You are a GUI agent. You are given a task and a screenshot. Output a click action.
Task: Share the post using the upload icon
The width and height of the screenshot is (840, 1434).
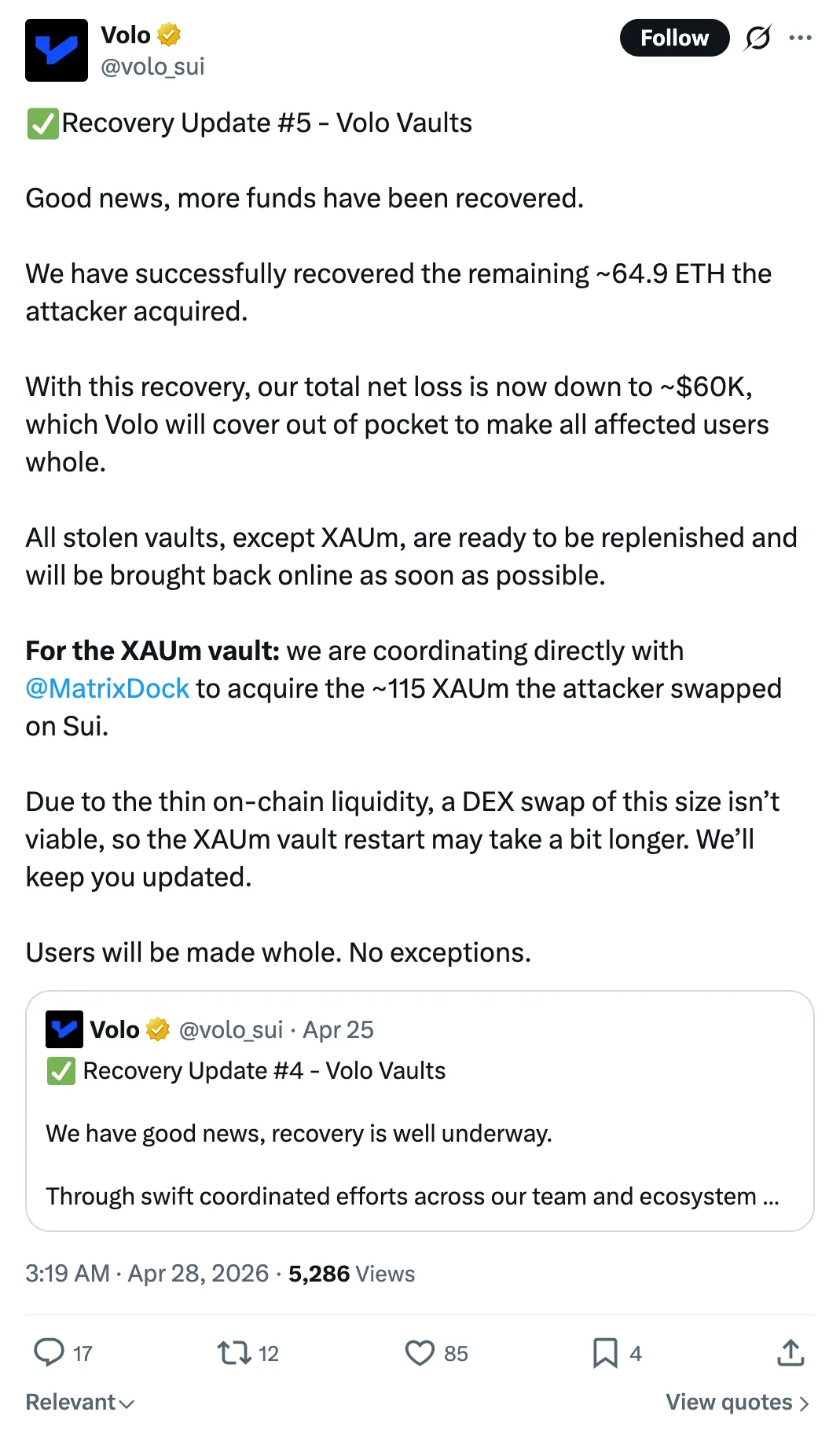coord(790,1352)
